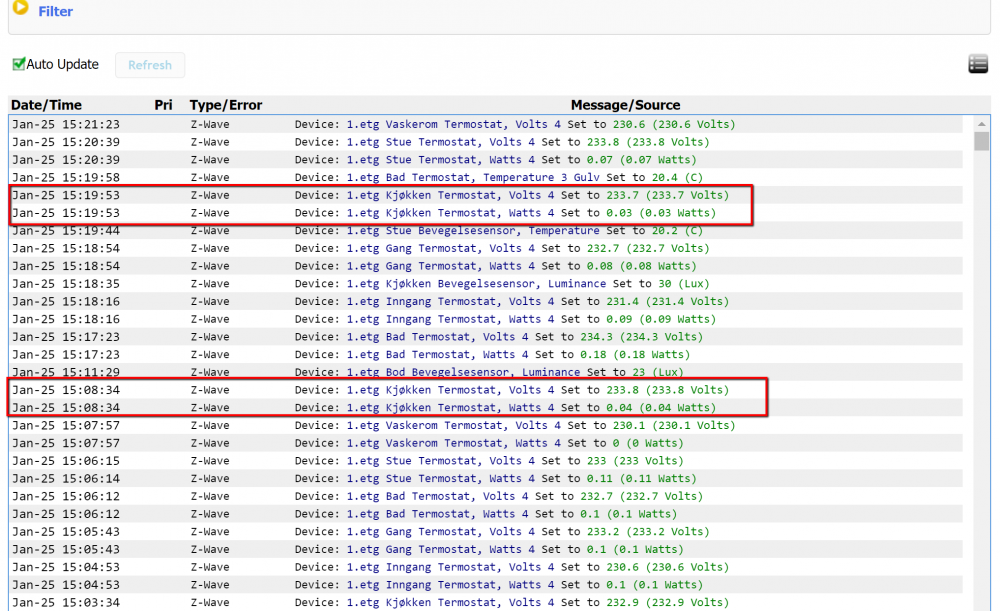
Task: Open Inngang Termostat Volts 4 link at 15:18:16
Action: coord(450,302)
